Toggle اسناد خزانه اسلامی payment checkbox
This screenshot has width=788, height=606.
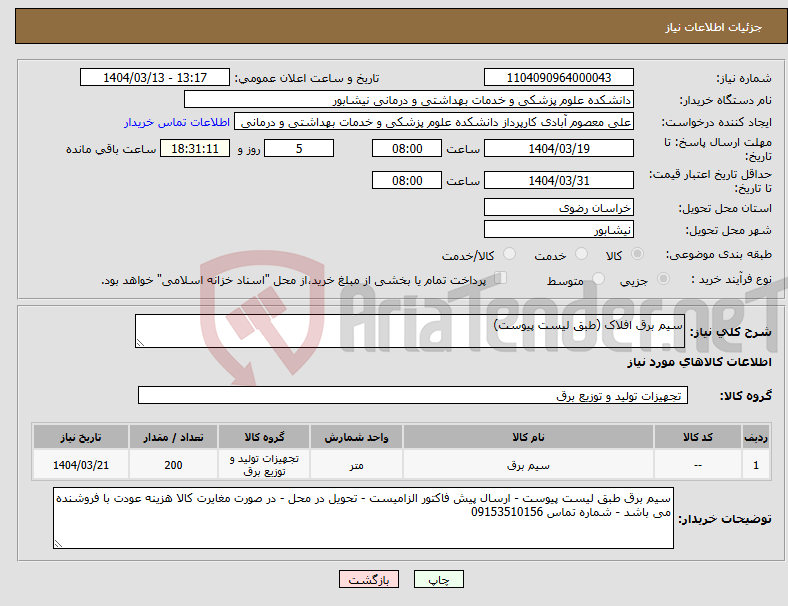[x=501, y=278]
